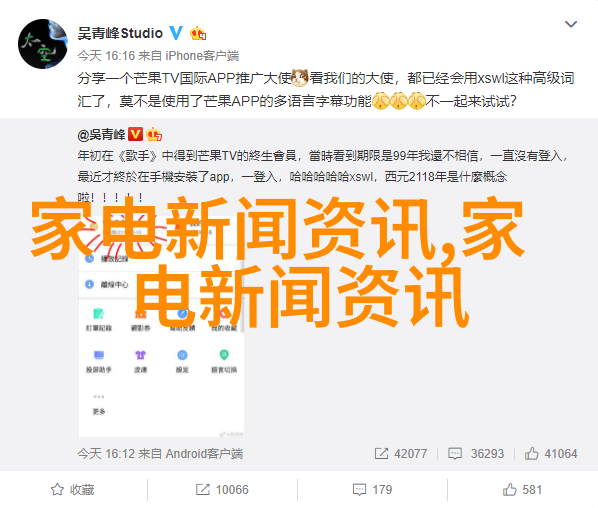Toggle the thumbs-up like showing 581

point(522,490)
